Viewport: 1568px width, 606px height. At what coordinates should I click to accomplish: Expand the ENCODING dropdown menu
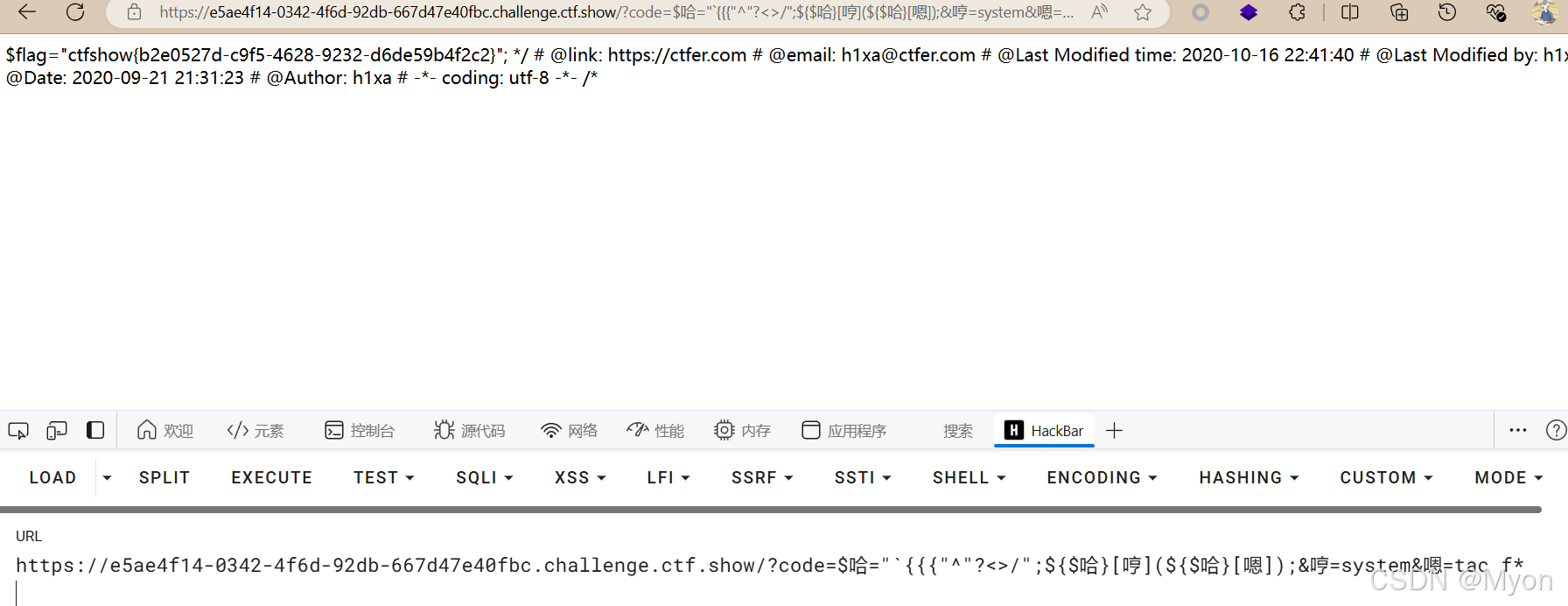click(1102, 477)
